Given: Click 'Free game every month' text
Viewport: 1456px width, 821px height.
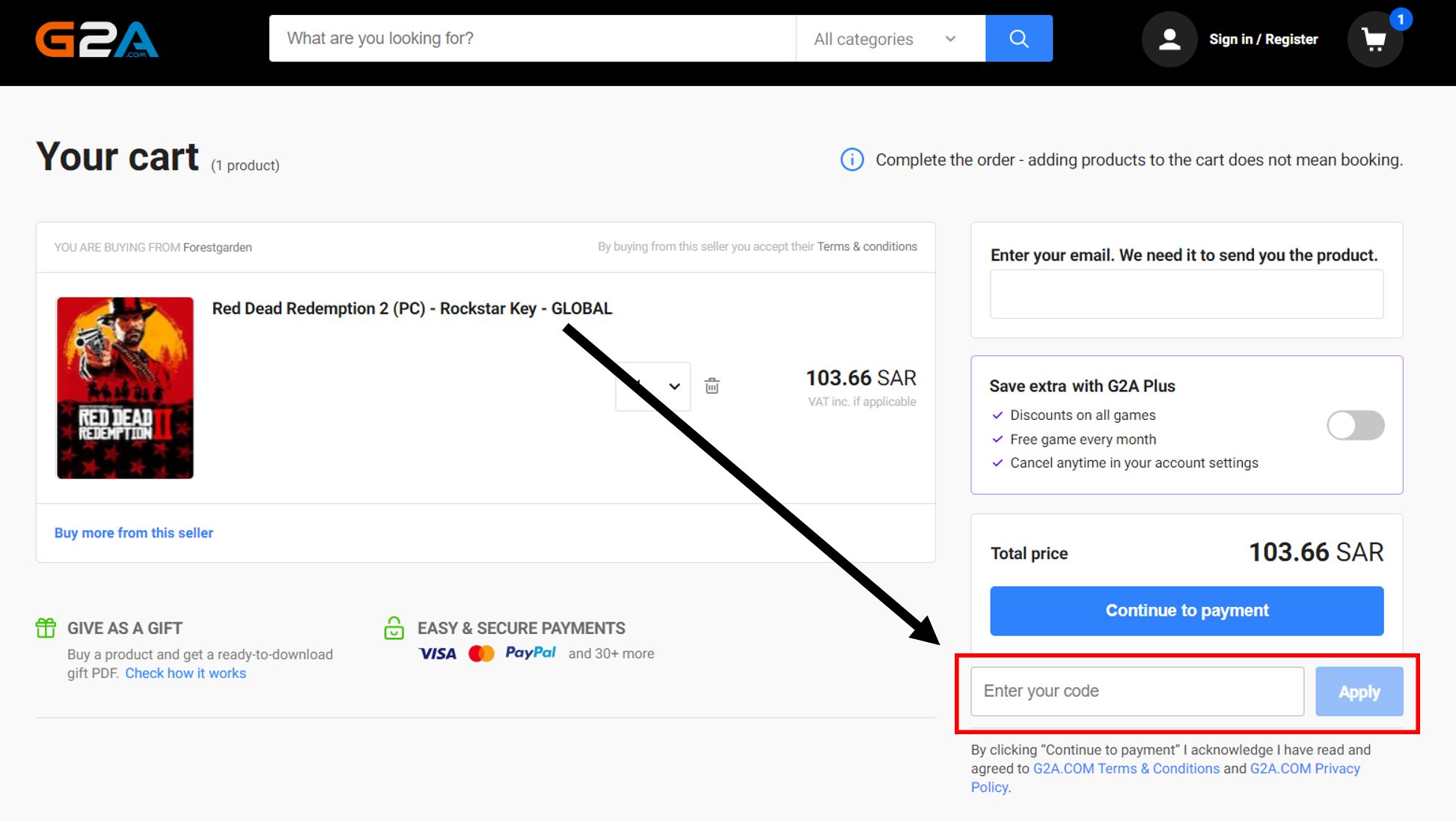Looking at the screenshot, I should [1083, 439].
